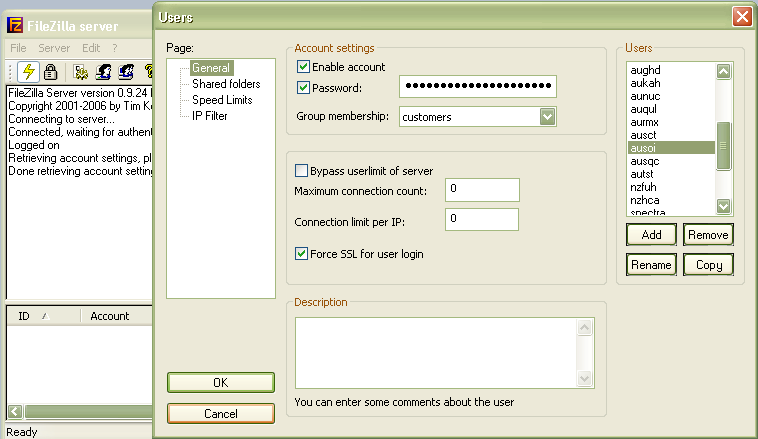The width and height of the screenshot is (758, 439).
Task: Open the File menu
Action: click(18, 48)
